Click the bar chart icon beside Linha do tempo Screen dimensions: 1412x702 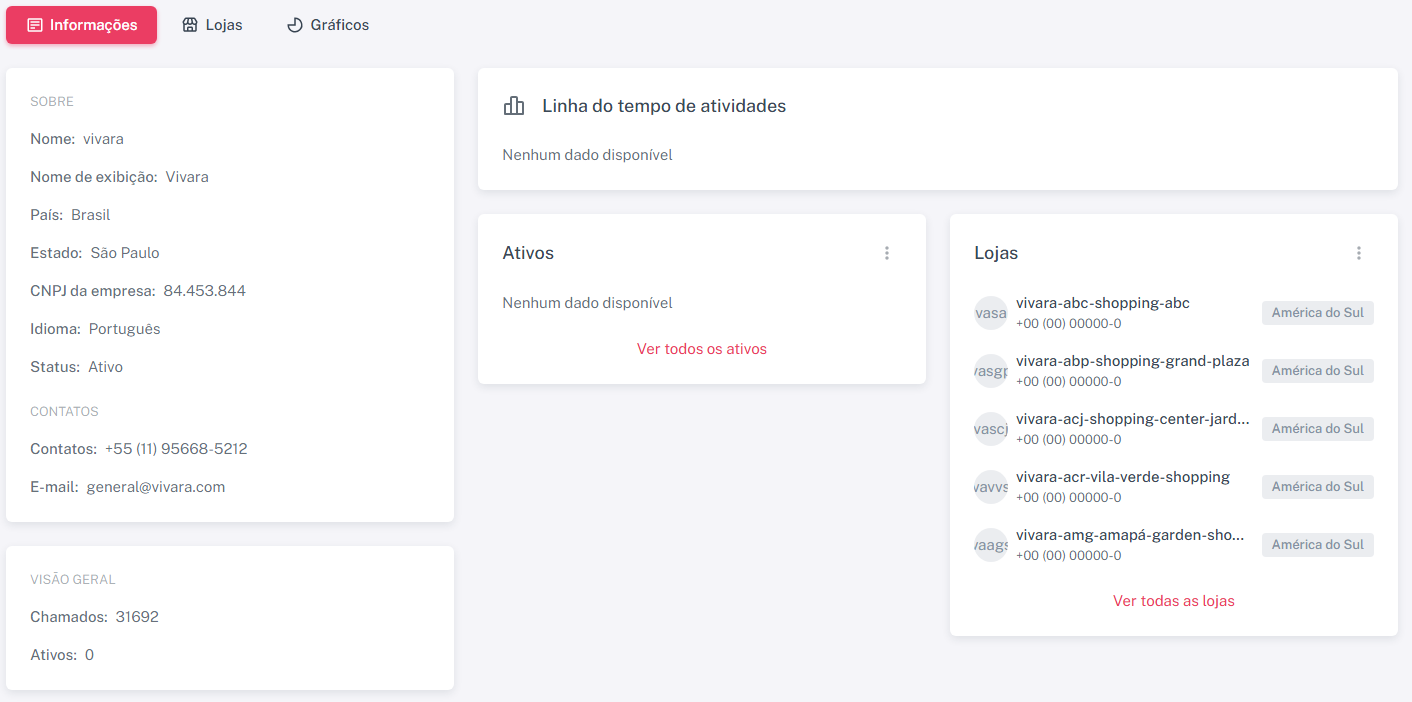click(514, 106)
